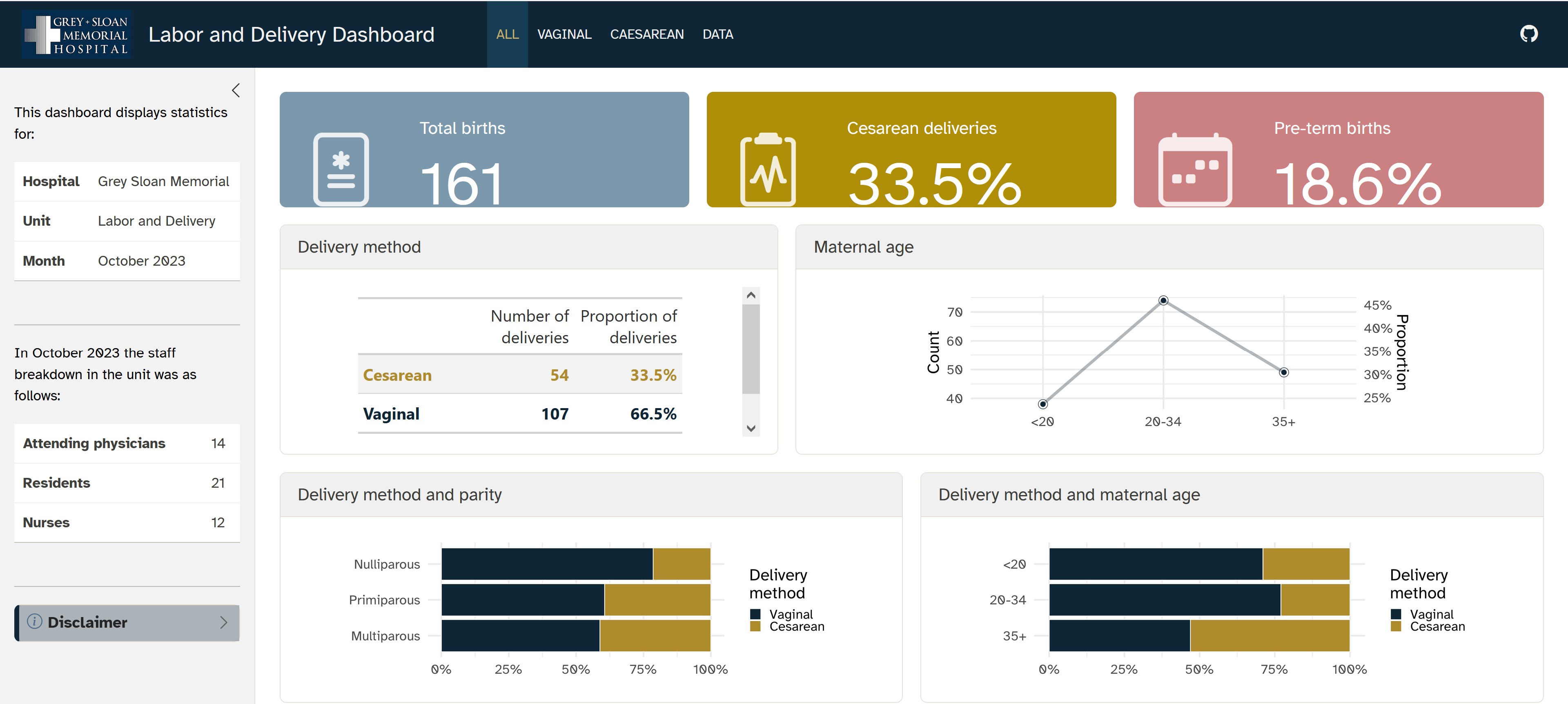Select the ALL tab
This screenshot has width=1568, height=704.
(507, 35)
